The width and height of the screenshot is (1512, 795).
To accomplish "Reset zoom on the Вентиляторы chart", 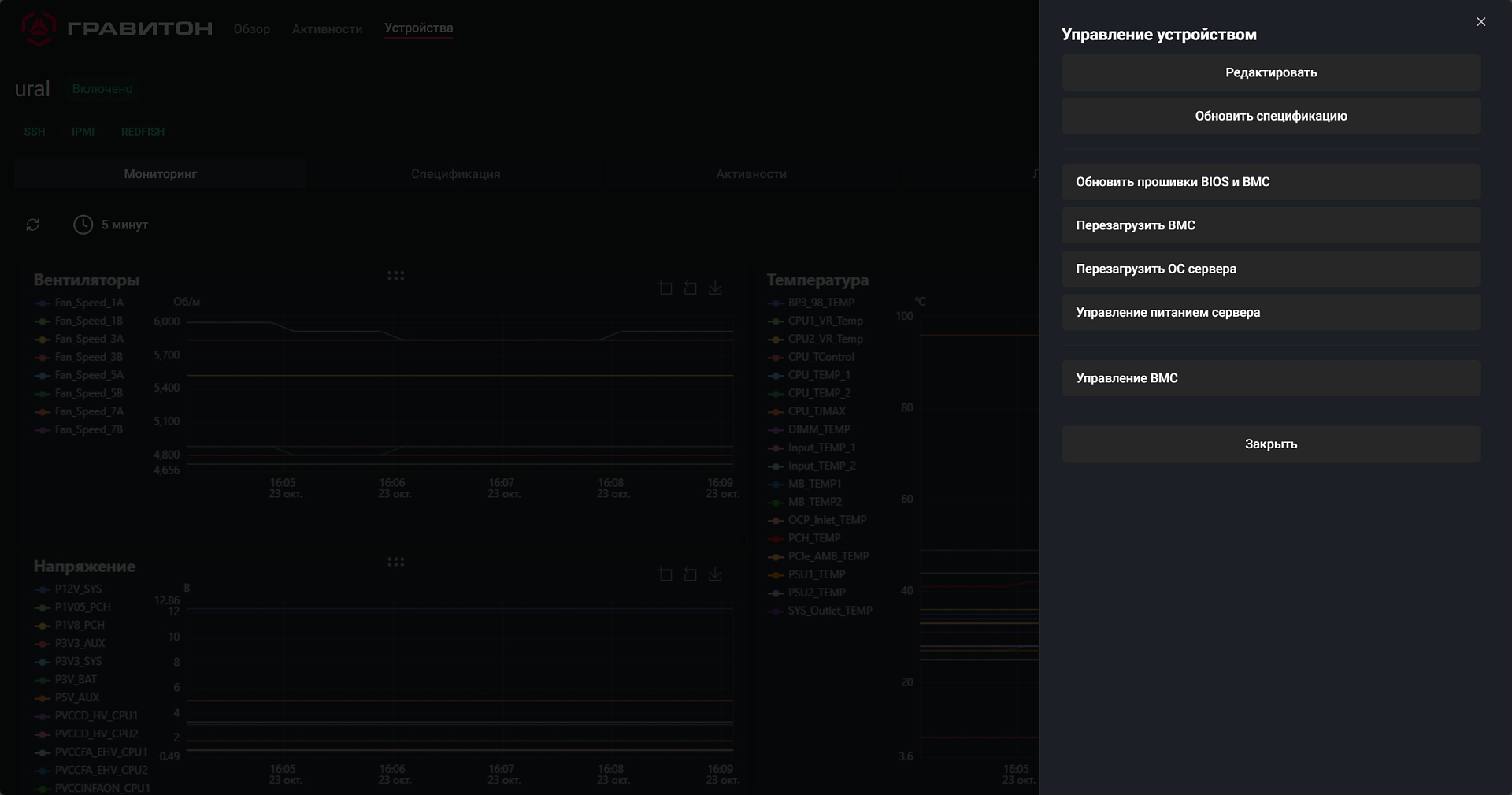I will 690,288.
